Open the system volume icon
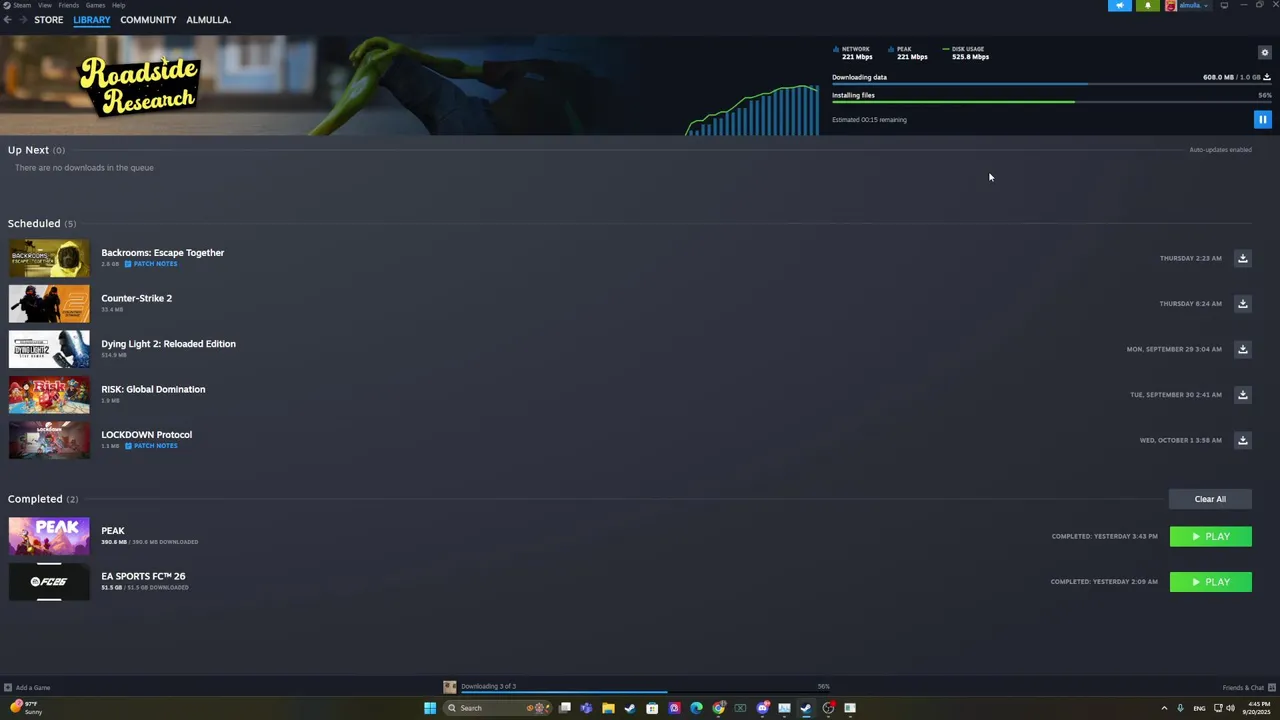 click(x=1230, y=708)
